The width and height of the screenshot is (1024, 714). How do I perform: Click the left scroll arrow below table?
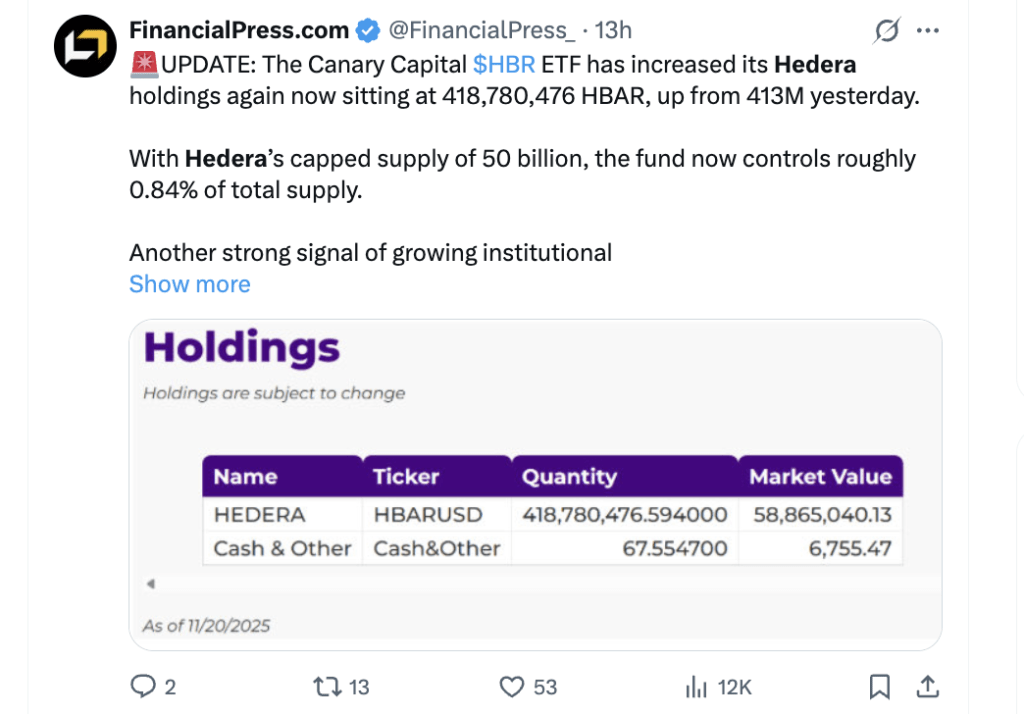click(x=150, y=584)
